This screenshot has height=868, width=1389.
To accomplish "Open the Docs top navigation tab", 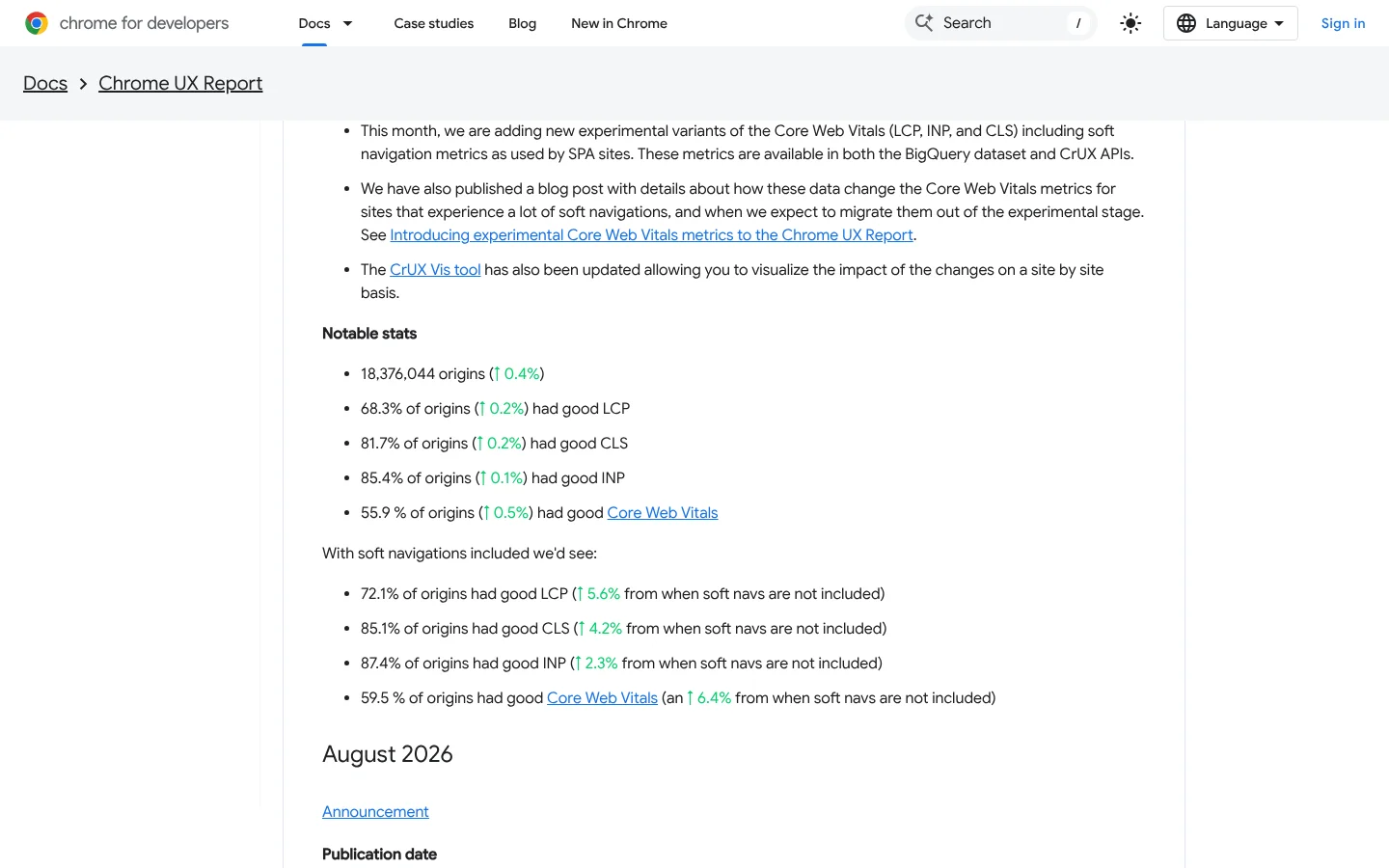I will (314, 23).
